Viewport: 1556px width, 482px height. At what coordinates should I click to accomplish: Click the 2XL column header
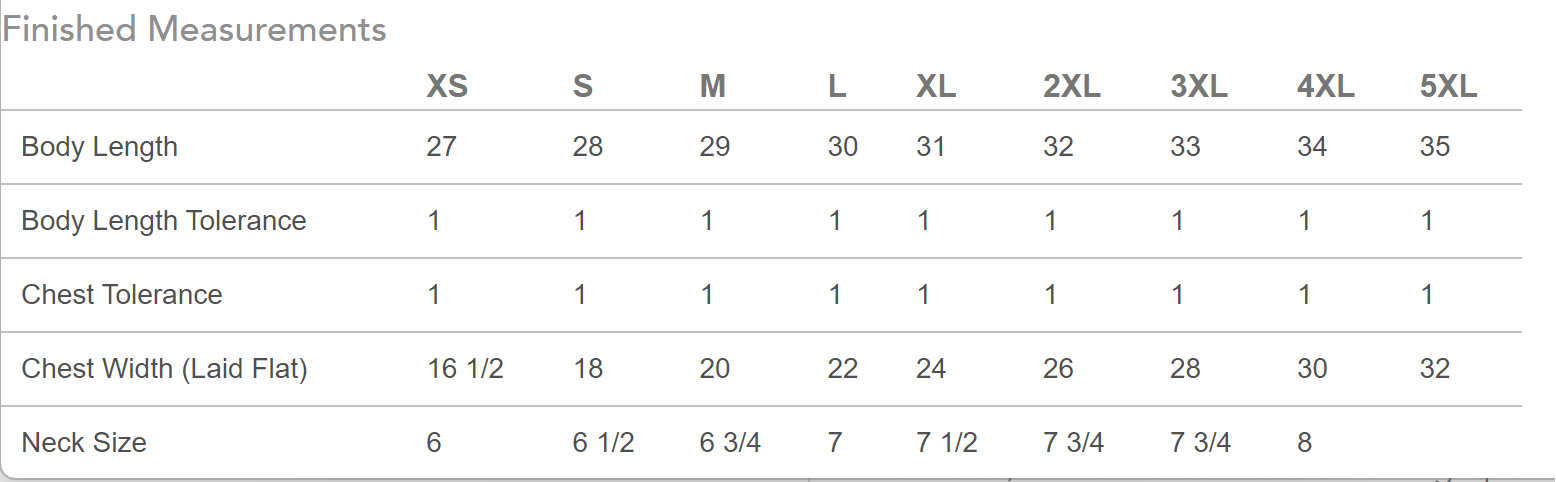click(1071, 87)
